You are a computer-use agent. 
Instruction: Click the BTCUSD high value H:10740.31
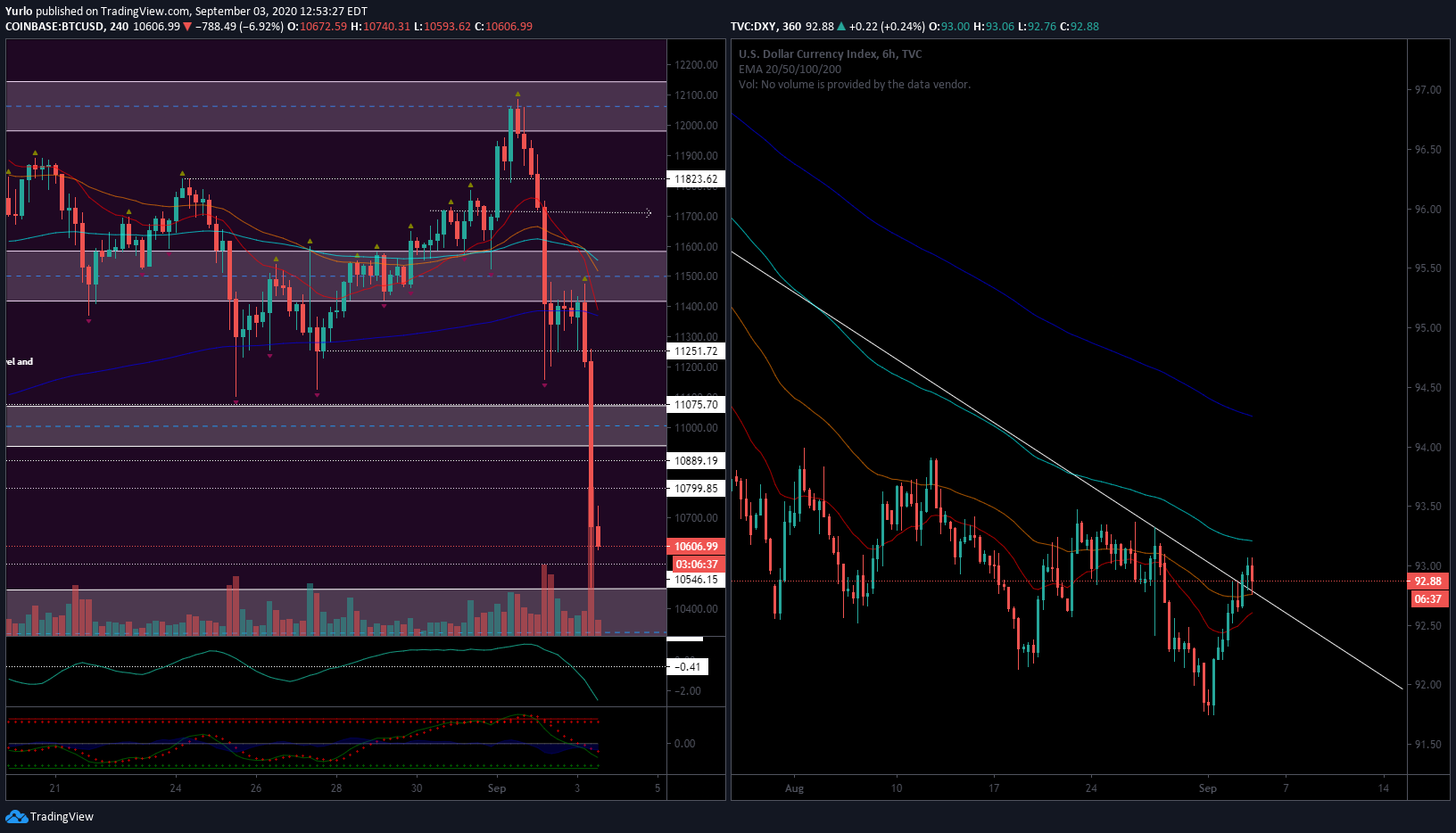point(380,26)
